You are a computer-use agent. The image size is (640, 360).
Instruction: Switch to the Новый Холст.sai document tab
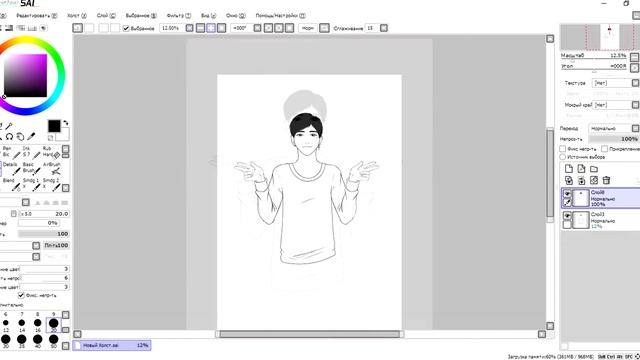pyautogui.click(x=112, y=345)
